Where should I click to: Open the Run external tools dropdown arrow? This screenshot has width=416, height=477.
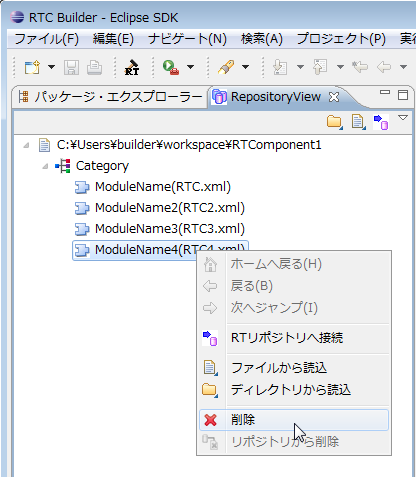(190, 67)
